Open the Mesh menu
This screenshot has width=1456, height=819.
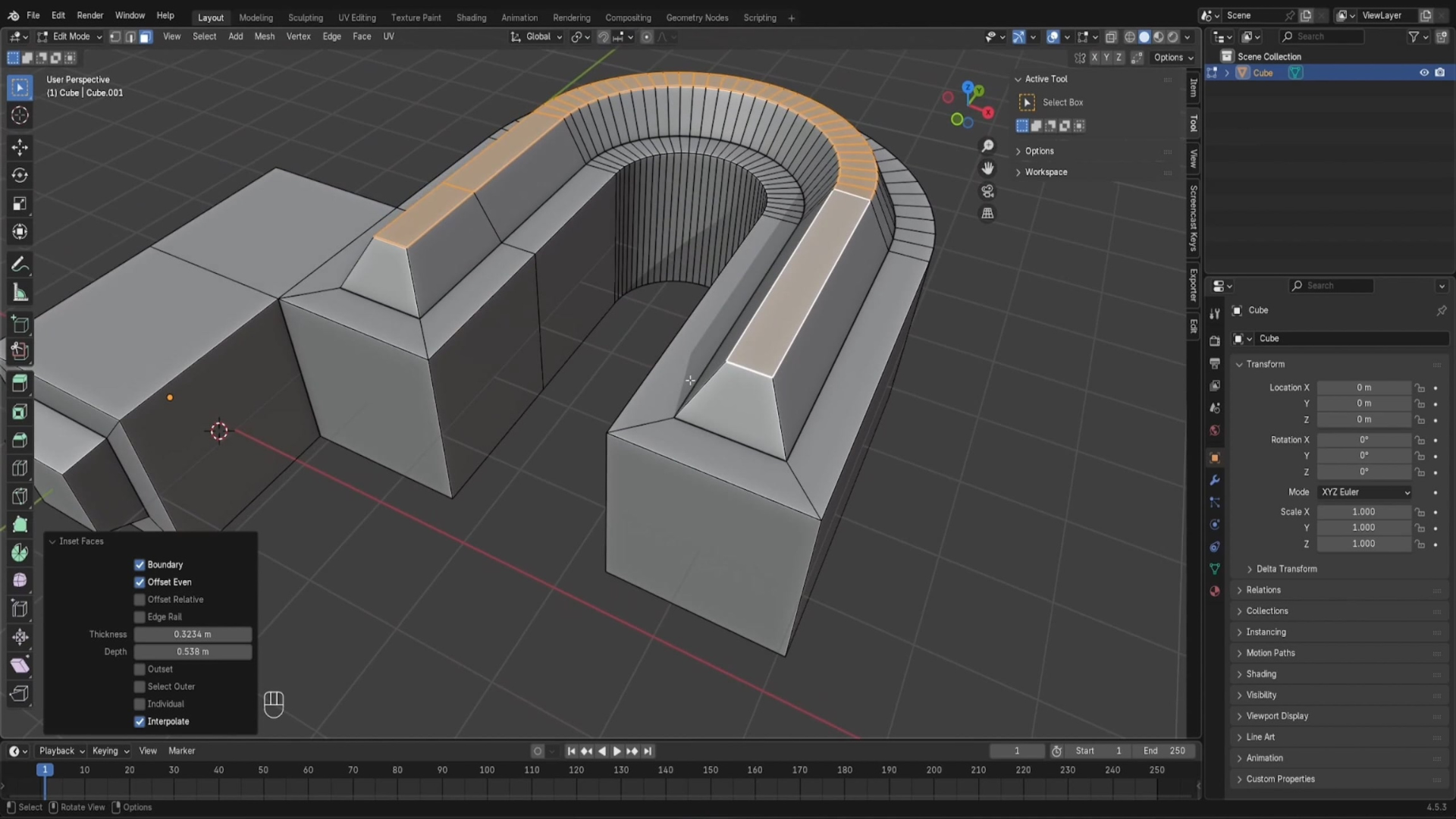(264, 36)
